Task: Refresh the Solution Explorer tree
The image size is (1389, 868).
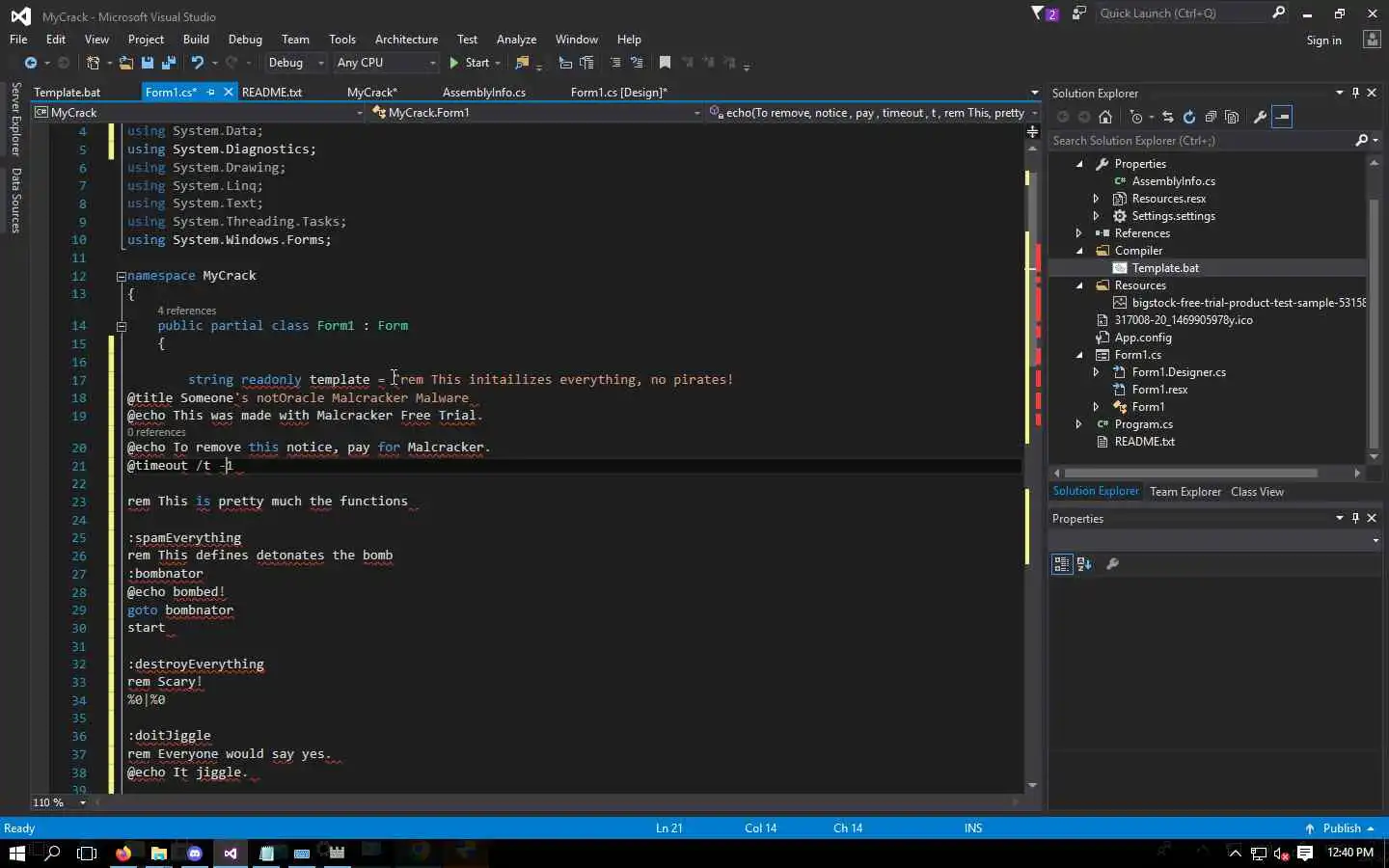Action: click(1189, 117)
